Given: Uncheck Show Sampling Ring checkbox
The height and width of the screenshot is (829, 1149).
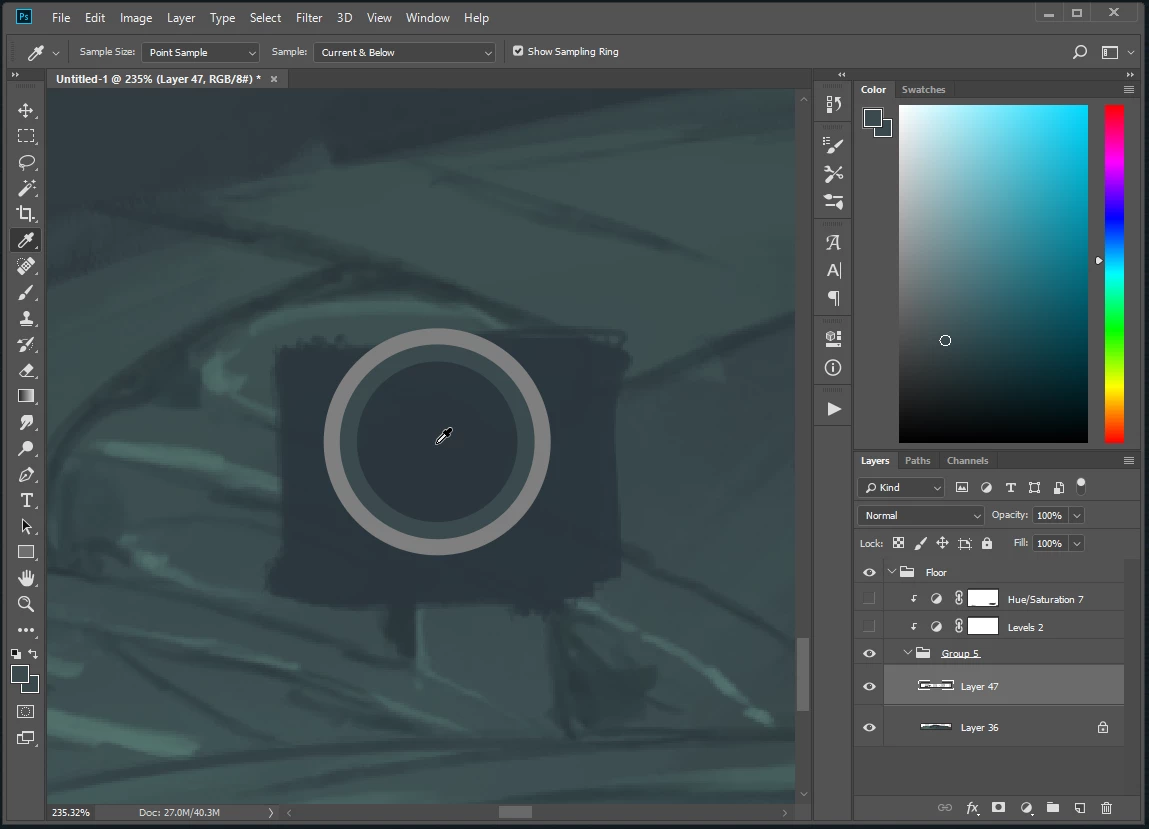Looking at the screenshot, I should tap(518, 51).
